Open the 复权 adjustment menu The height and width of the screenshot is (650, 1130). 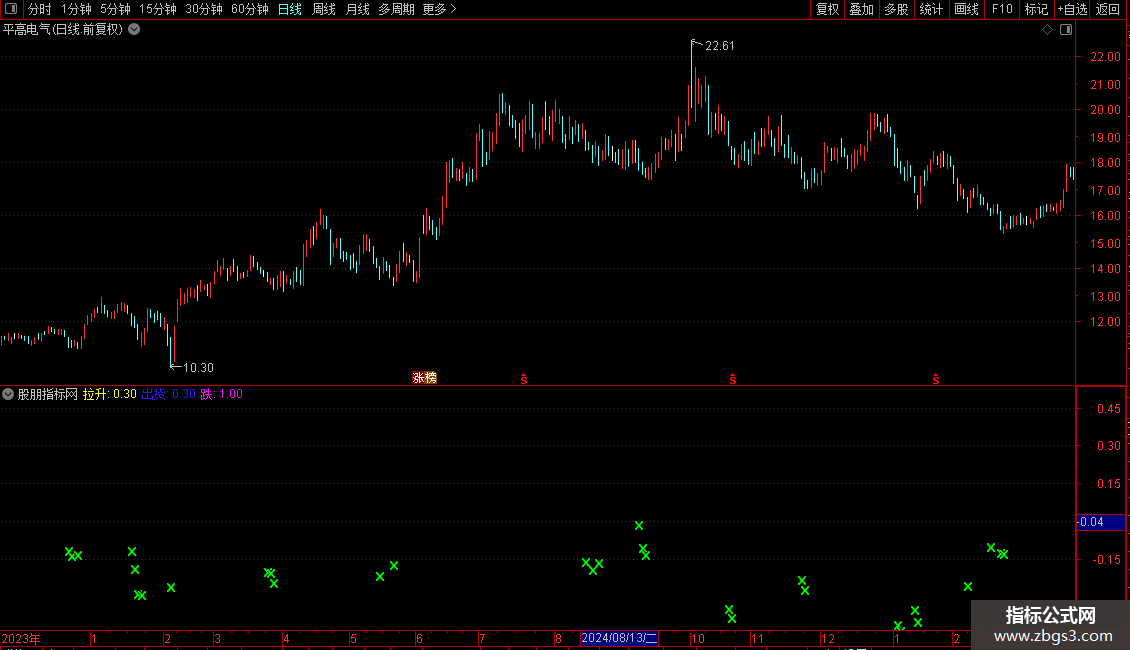(x=827, y=9)
